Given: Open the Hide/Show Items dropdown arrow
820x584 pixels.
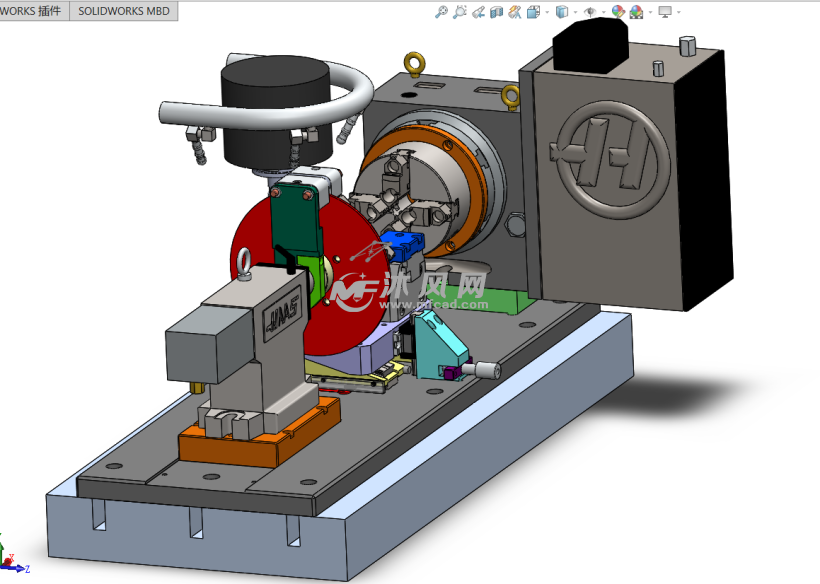Looking at the screenshot, I should click(602, 13).
